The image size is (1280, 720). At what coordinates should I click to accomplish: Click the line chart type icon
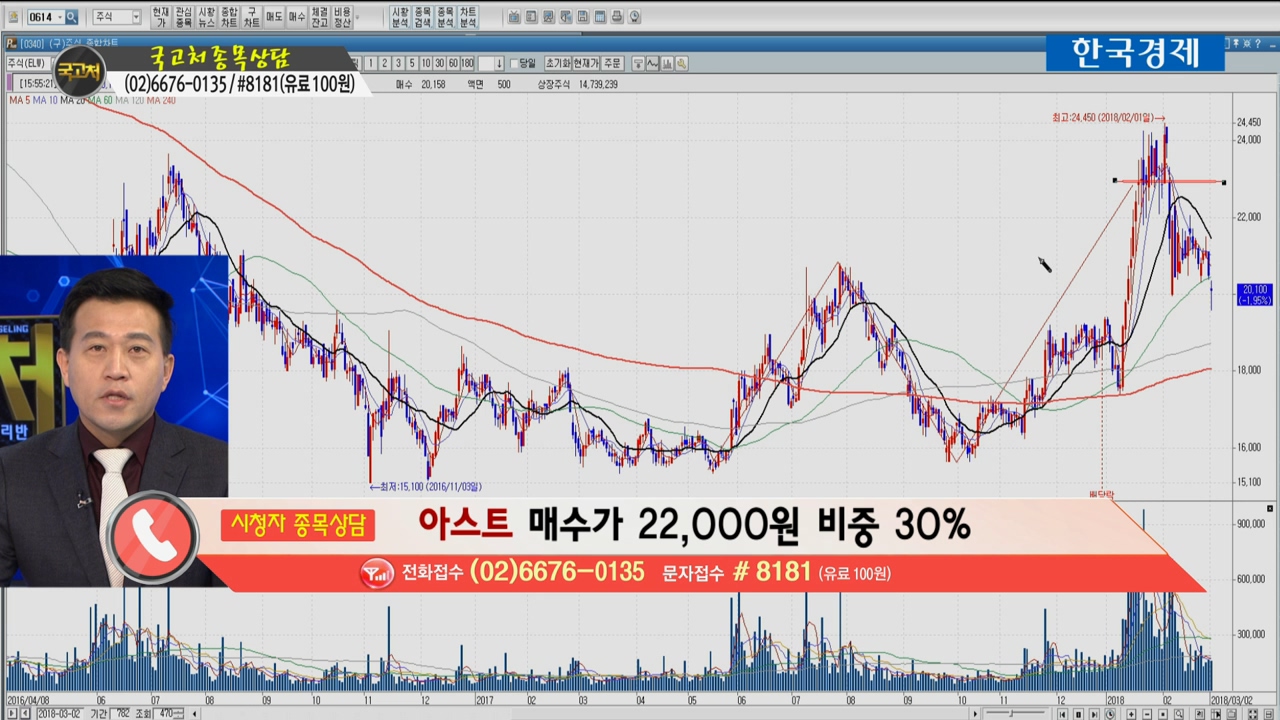pyautogui.click(x=652, y=63)
